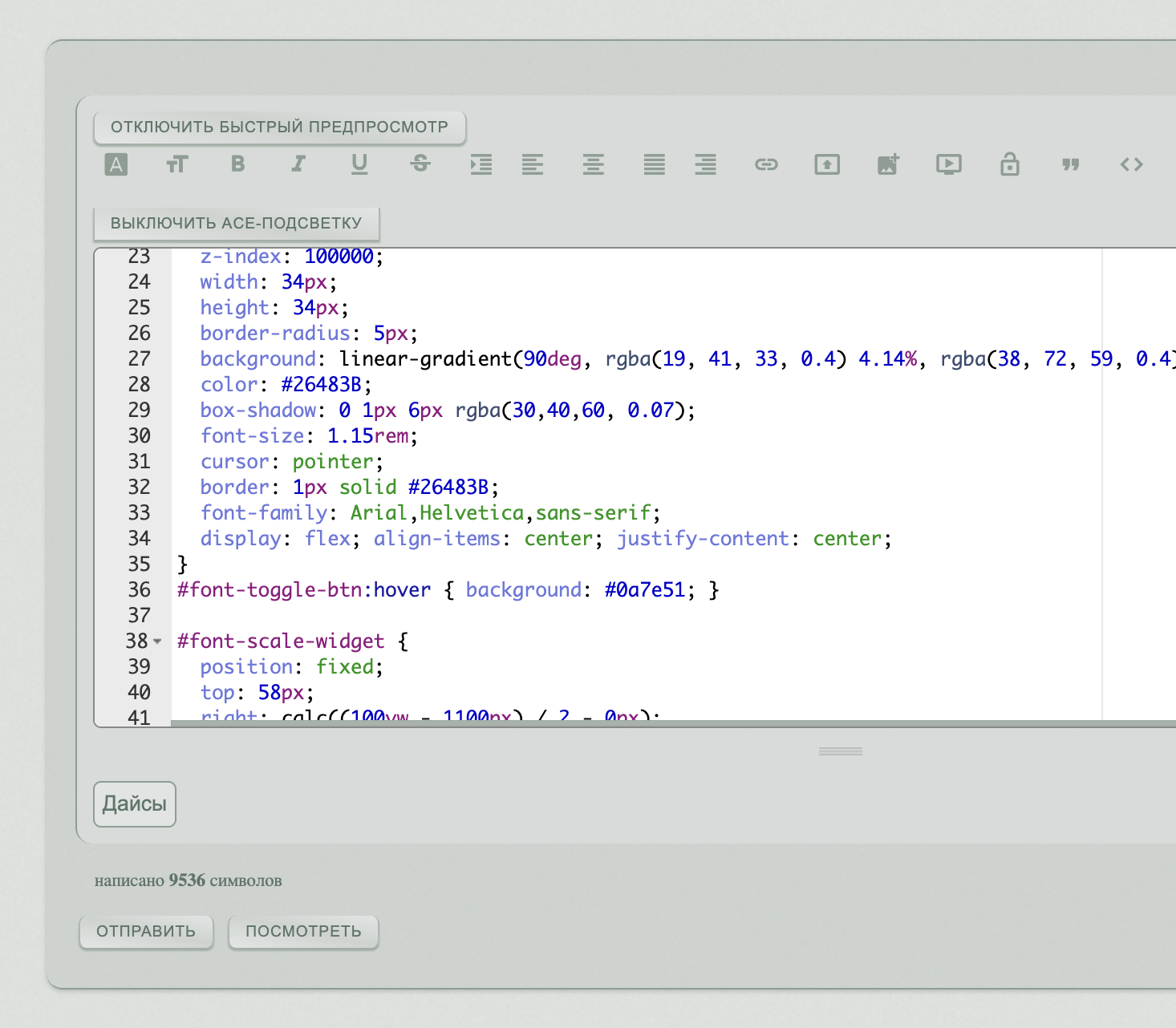Turn off ACE highlighting (Выключить ACE-подсветку)
1176x1028 pixels.
pyautogui.click(x=237, y=223)
